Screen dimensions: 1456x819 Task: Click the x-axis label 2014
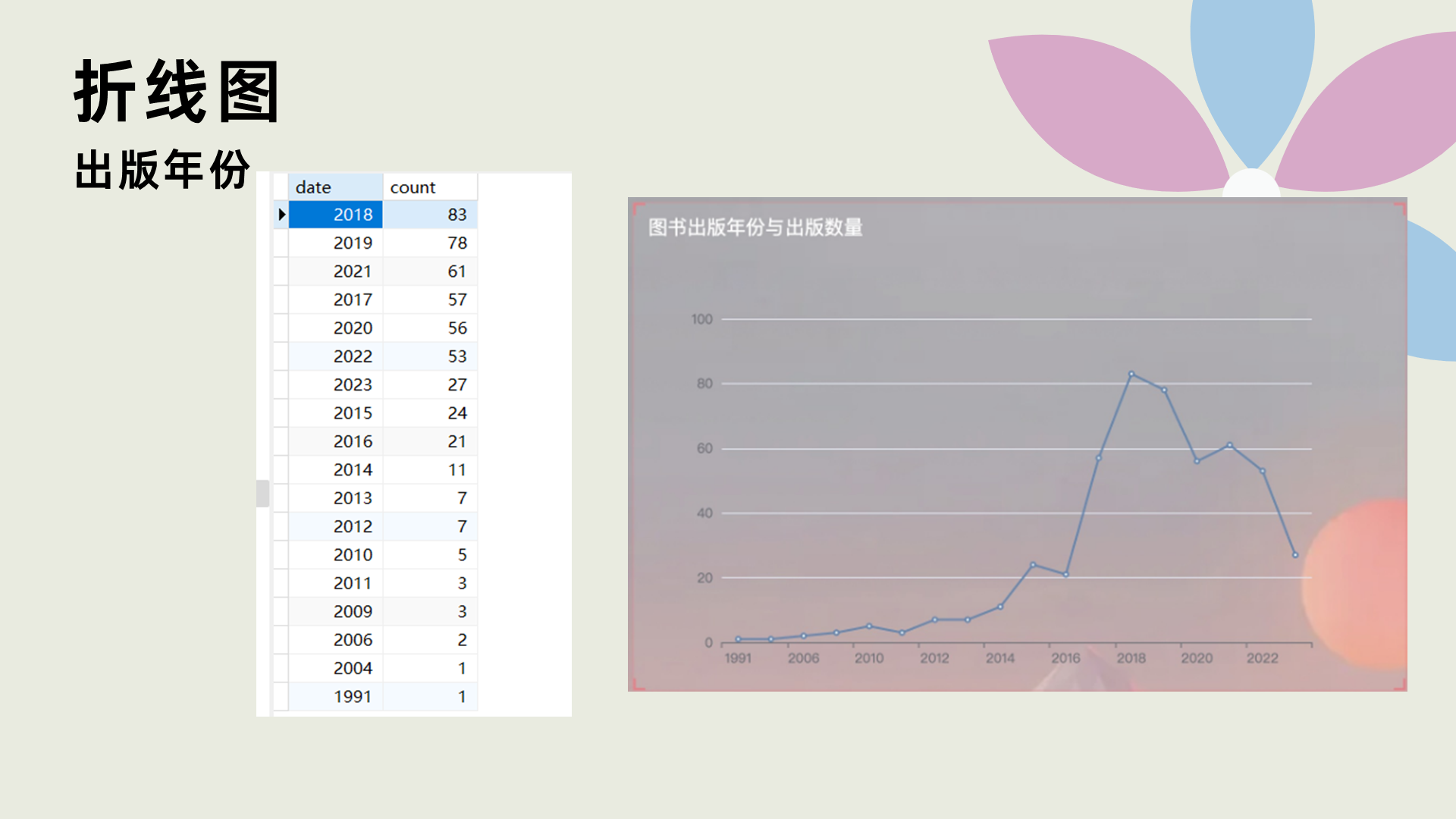point(1000,658)
